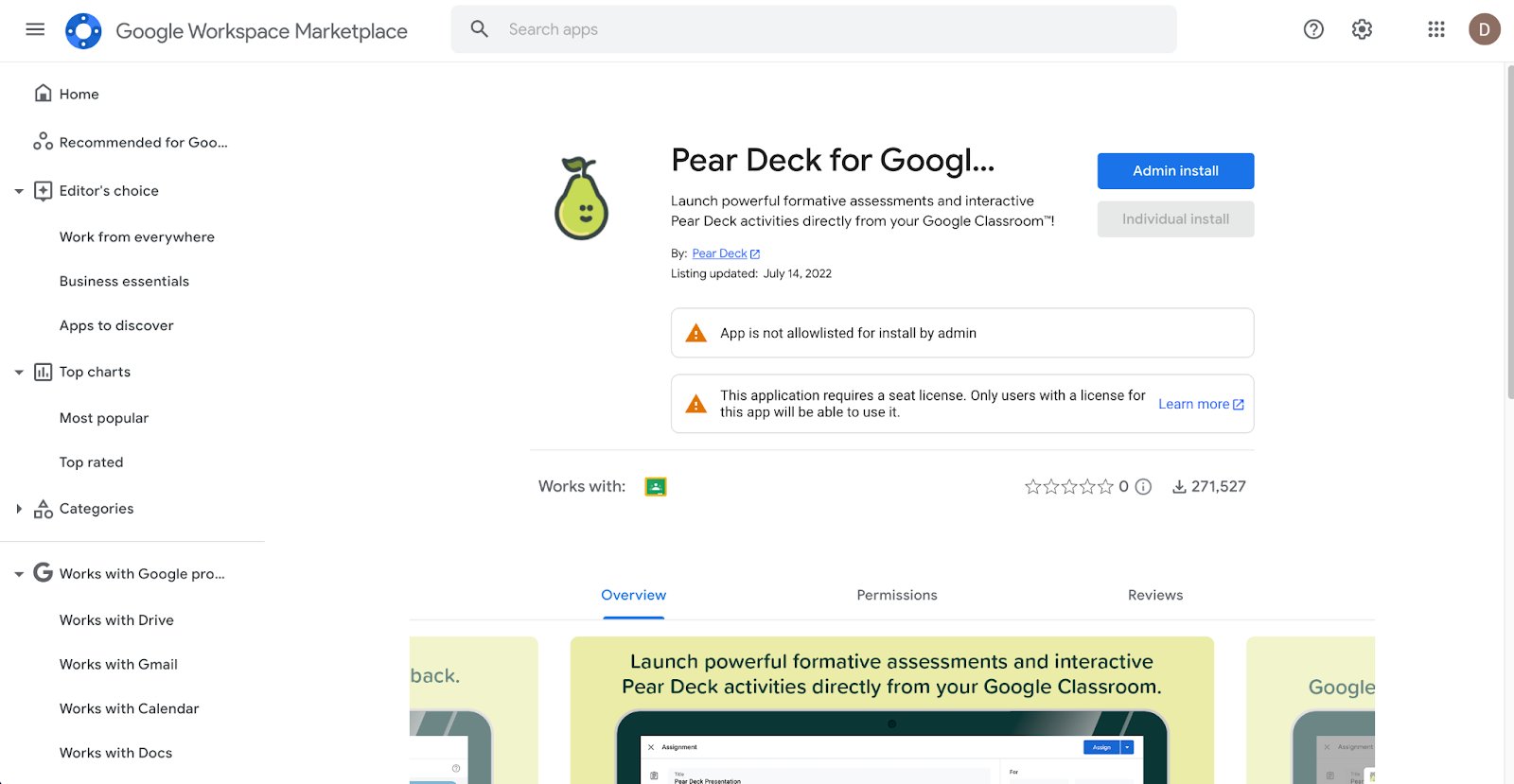Click the Google Classroom works-with icon
This screenshot has height=784, width=1514.
pyautogui.click(x=656, y=487)
